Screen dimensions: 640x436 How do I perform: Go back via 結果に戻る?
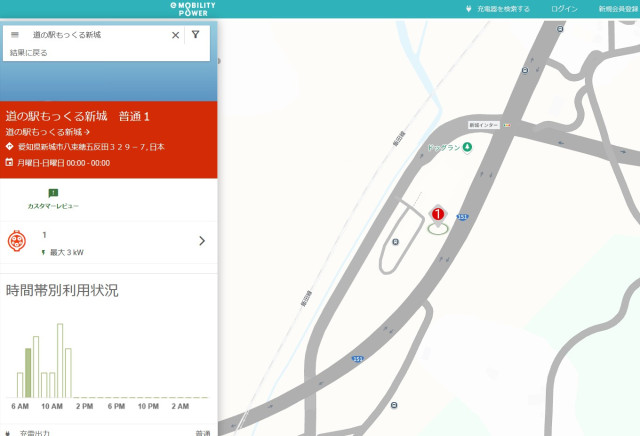pyautogui.click(x=29, y=53)
